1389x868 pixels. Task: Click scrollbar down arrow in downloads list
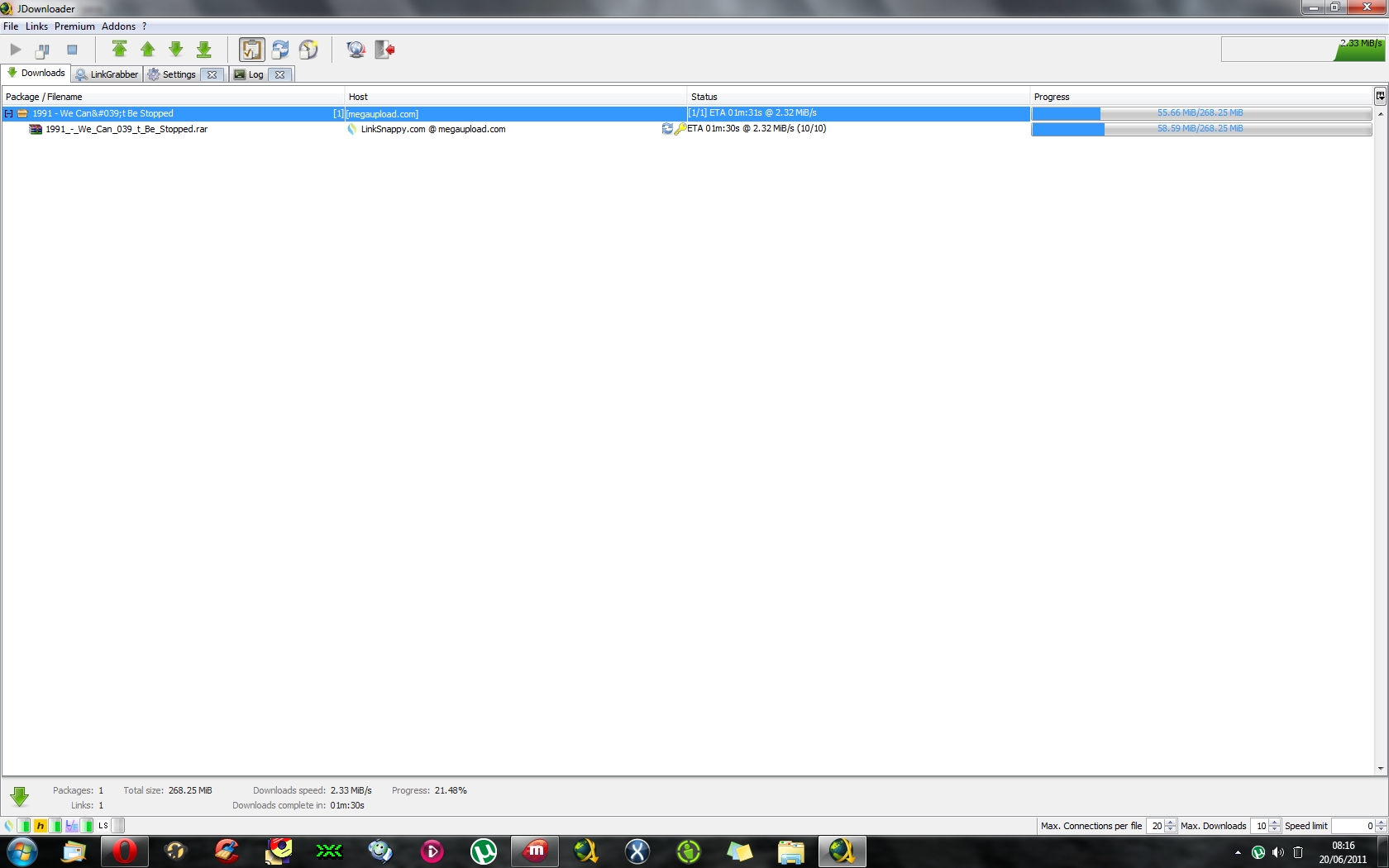tap(1380, 769)
